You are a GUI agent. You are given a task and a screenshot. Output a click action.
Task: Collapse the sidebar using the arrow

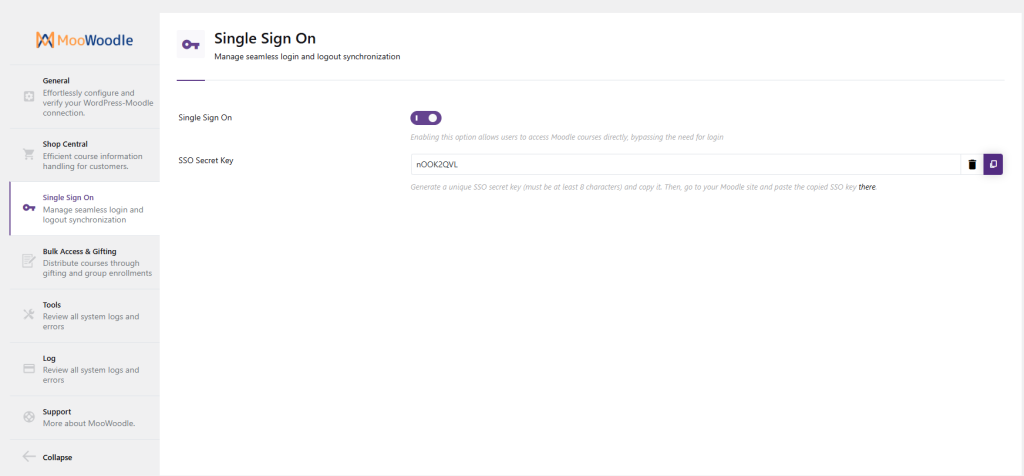coord(29,457)
